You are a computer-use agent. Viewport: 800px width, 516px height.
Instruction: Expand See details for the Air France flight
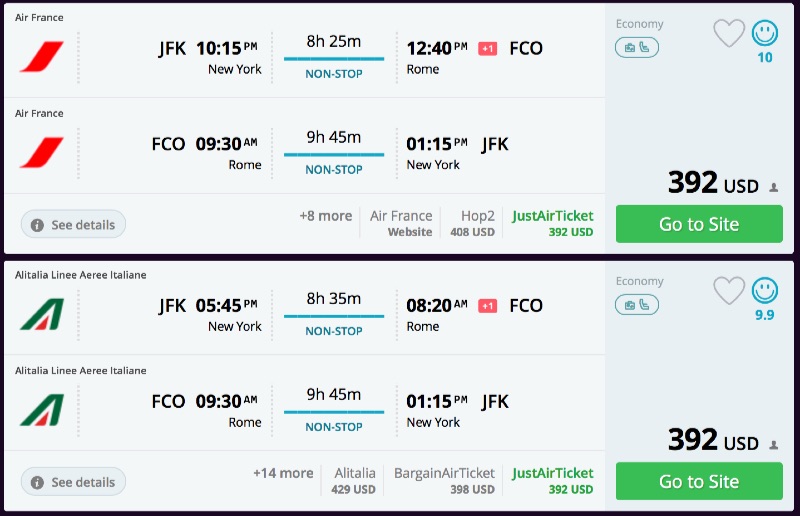click(73, 225)
